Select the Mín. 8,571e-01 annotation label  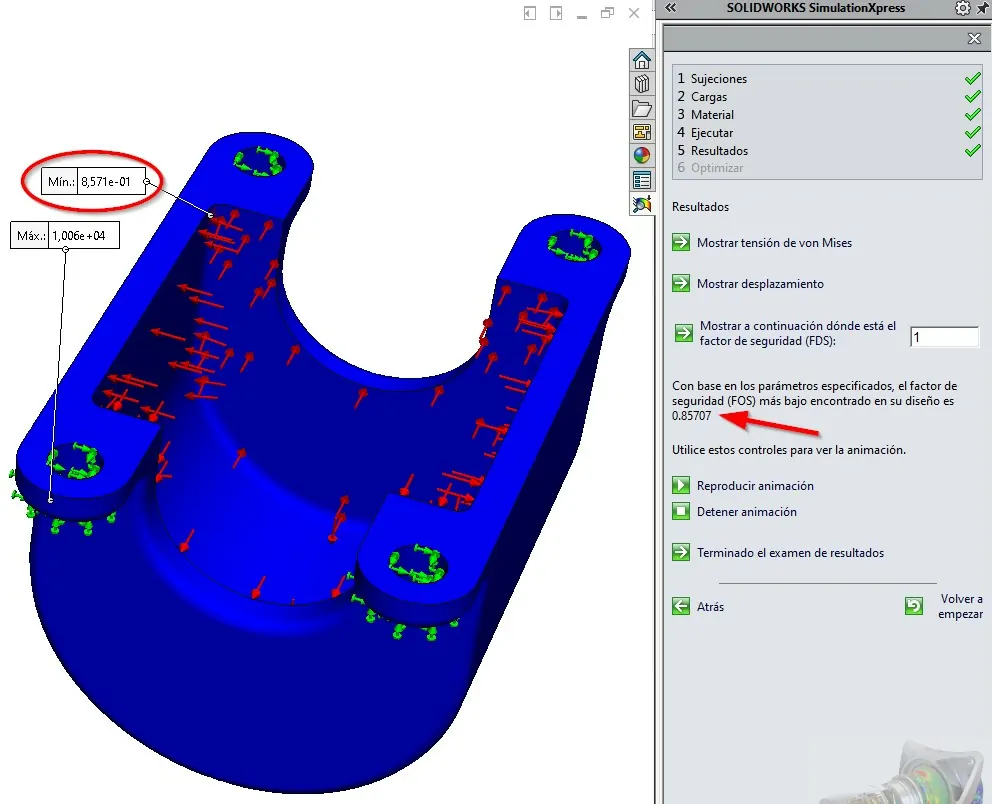(x=93, y=182)
